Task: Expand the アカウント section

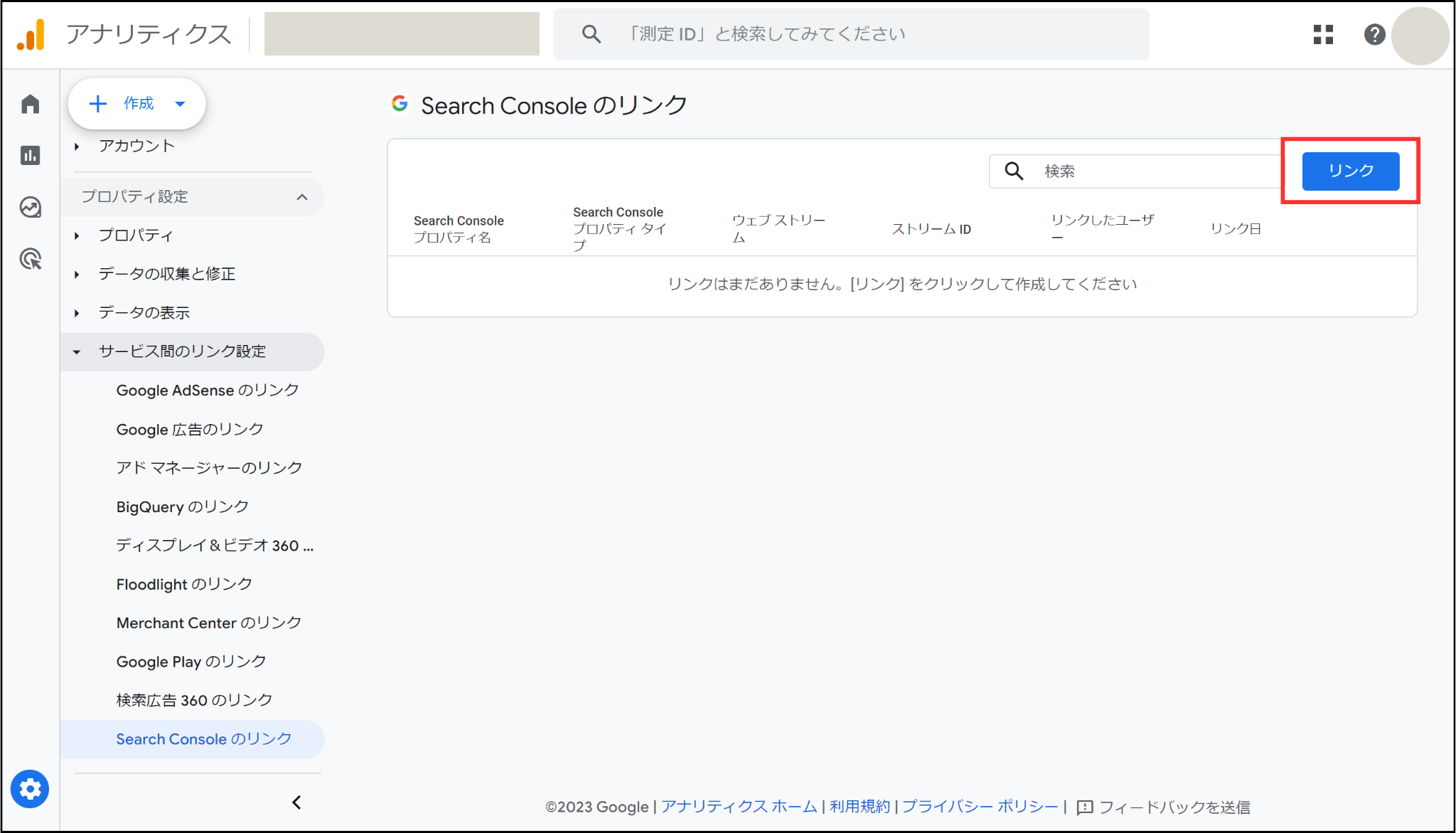Action: coord(77,147)
